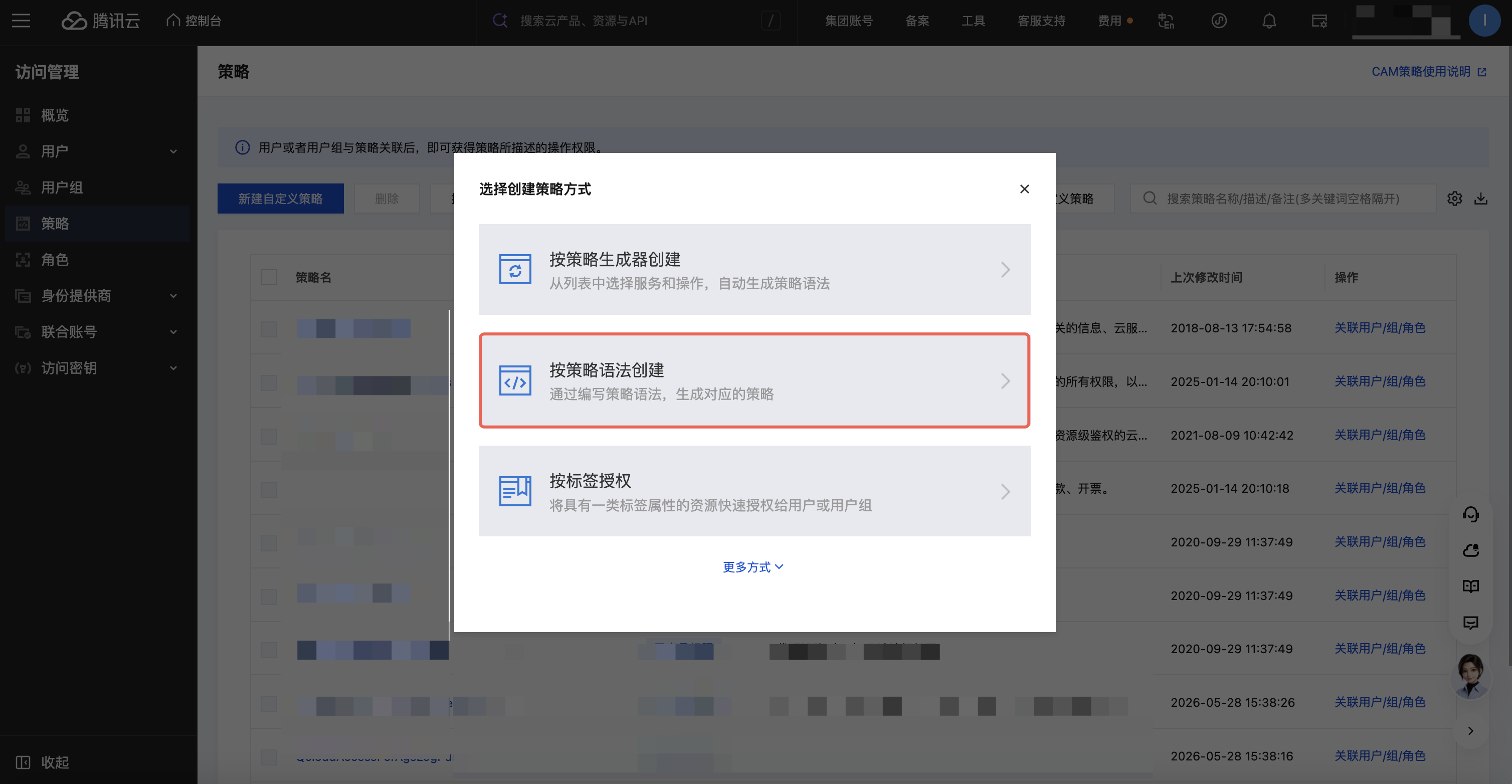Open the 集团账号 menu
The width and height of the screenshot is (1512, 784).
pyautogui.click(x=849, y=21)
